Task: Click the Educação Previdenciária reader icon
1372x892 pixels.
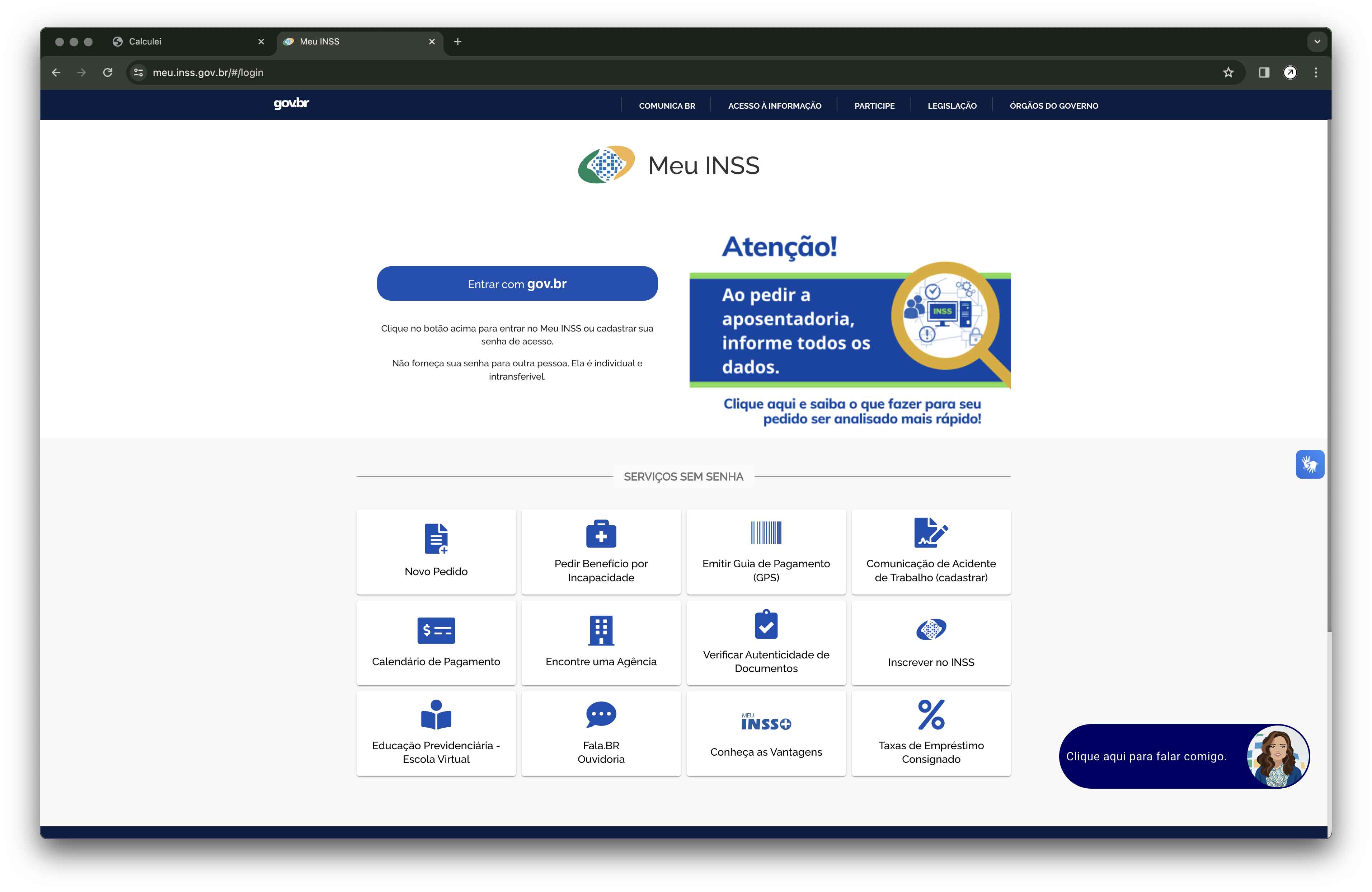Action: [x=436, y=714]
